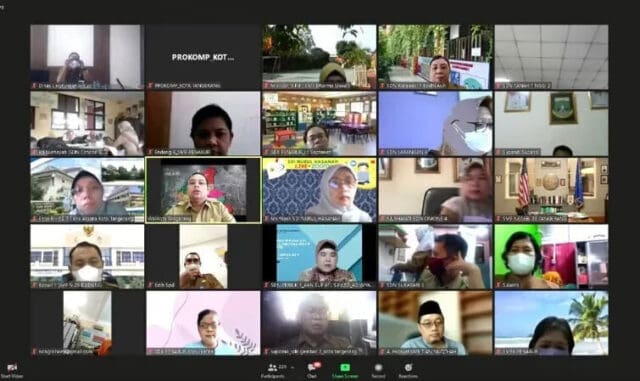Select the tile with pink pastel background

(203, 323)
